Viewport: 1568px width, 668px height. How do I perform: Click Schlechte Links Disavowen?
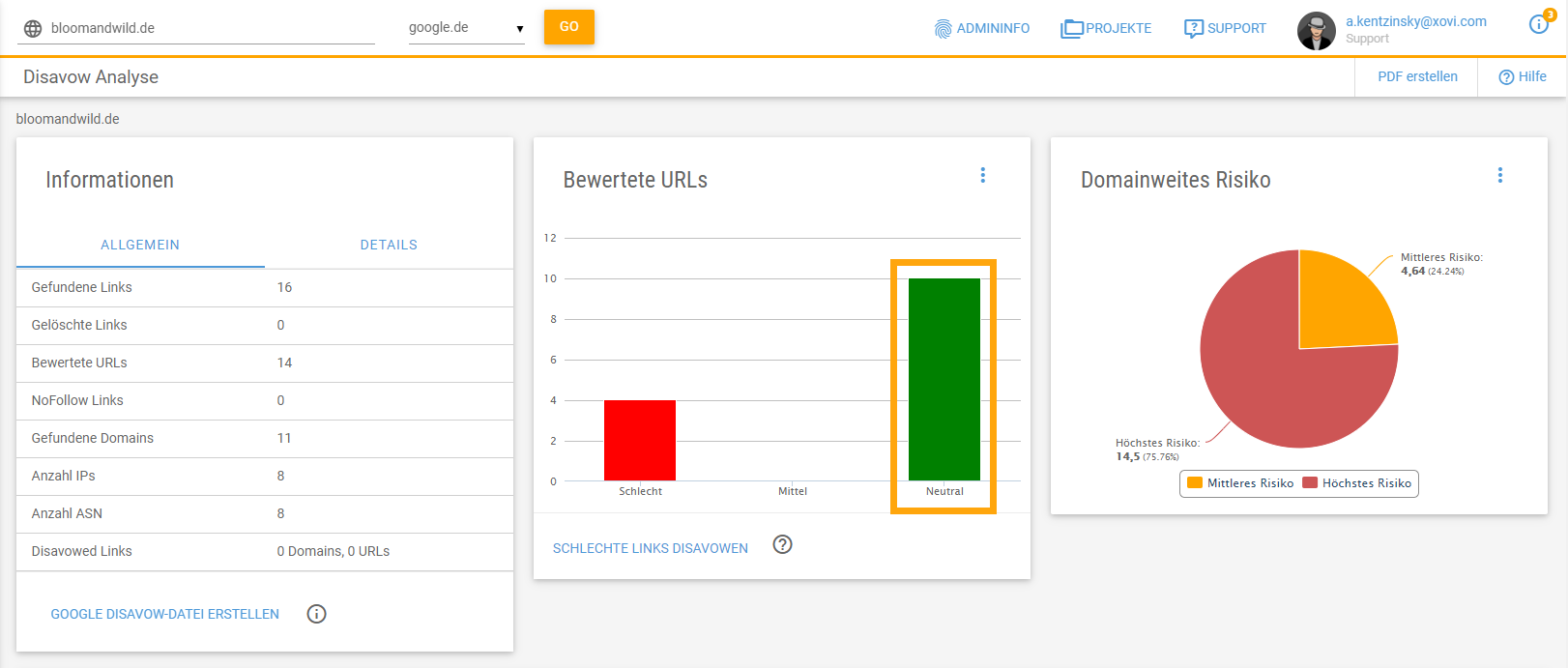point(651,548)
